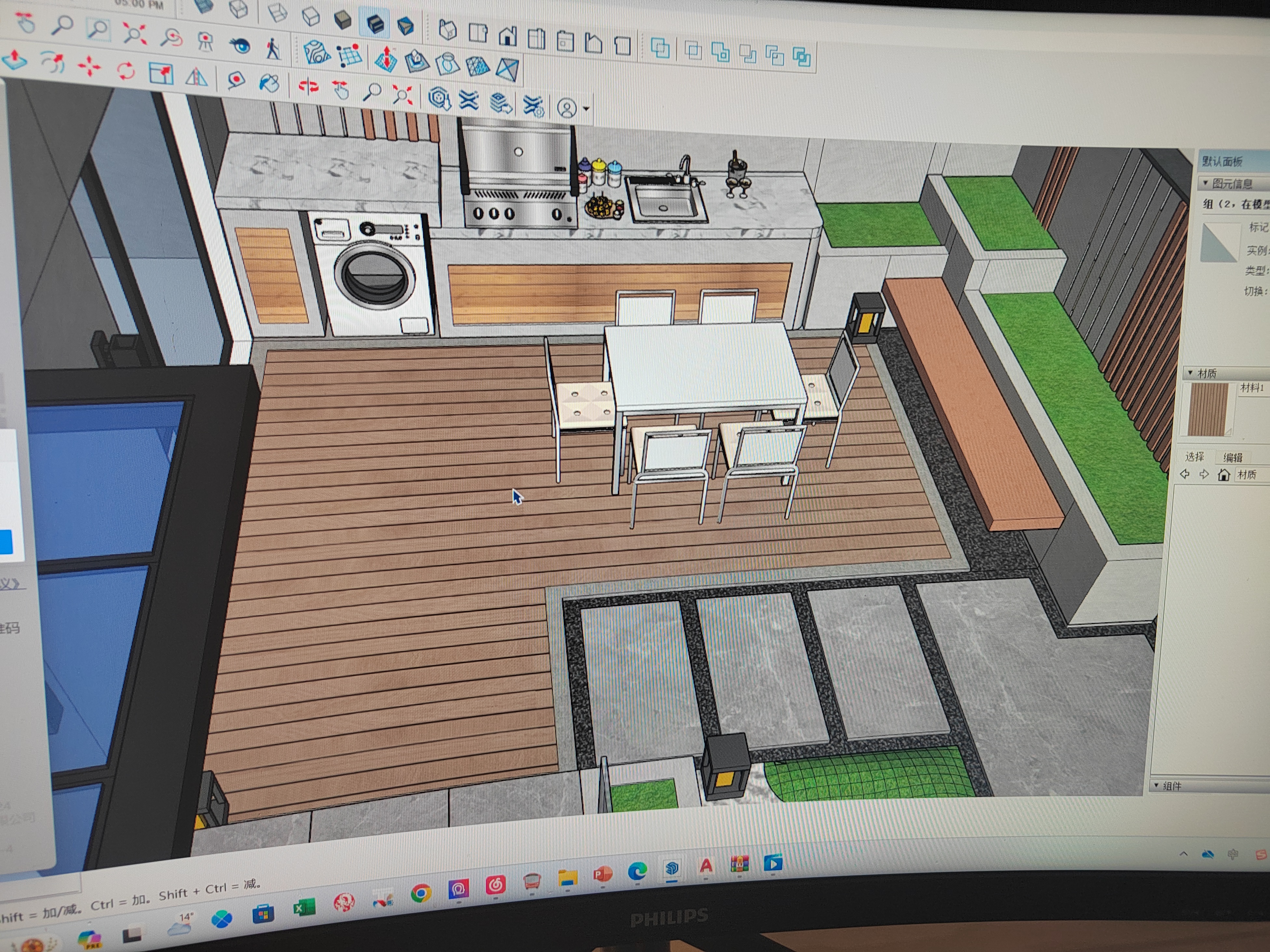Toggle Wireframe face style
Screen dimensions: 1270x952
click(x=278, y=13)
